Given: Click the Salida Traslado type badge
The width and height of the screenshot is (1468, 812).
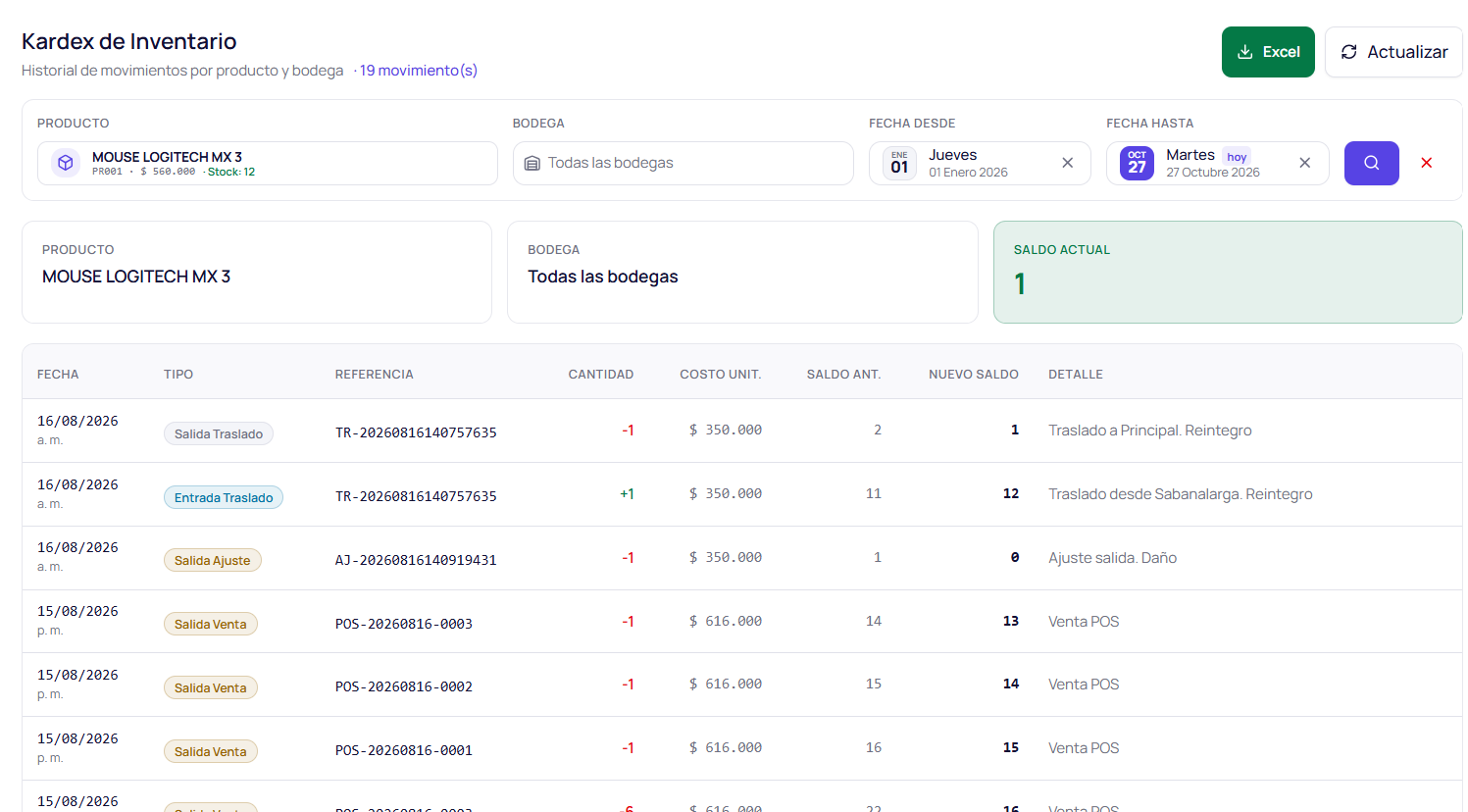Looking at the screenshot, I should [x=219, y=433].
